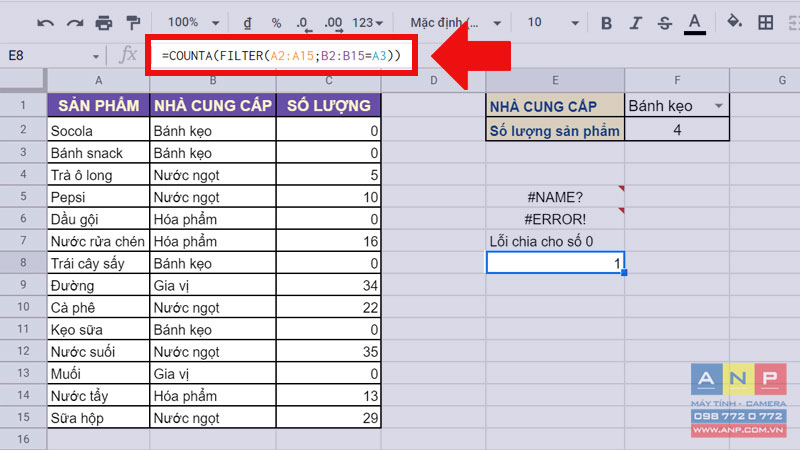Click the Lỗi chia cho số 0 cell
The width and height of the screenshot is (800, 450).
555,241
